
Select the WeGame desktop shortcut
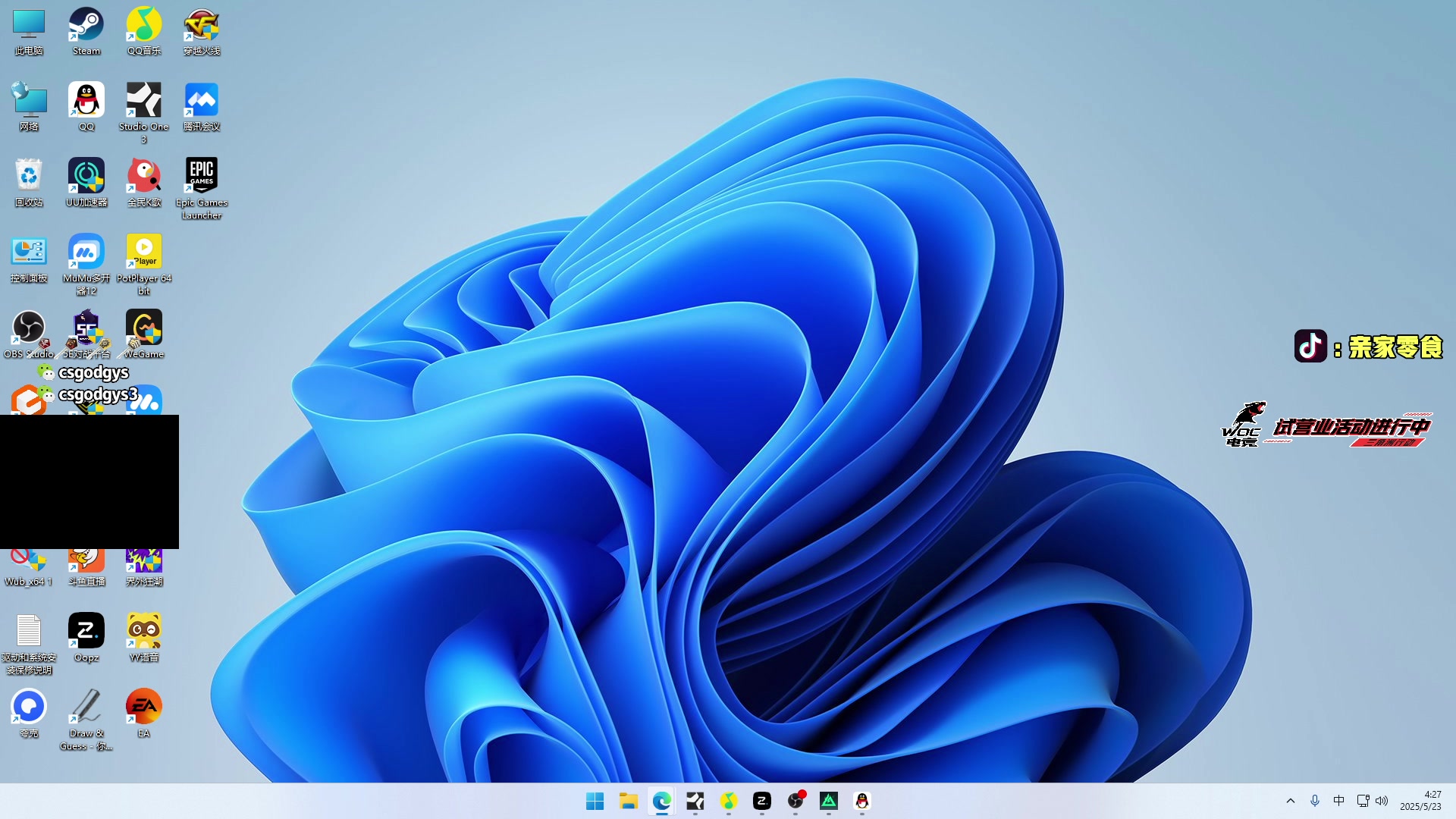coord(144,335)
